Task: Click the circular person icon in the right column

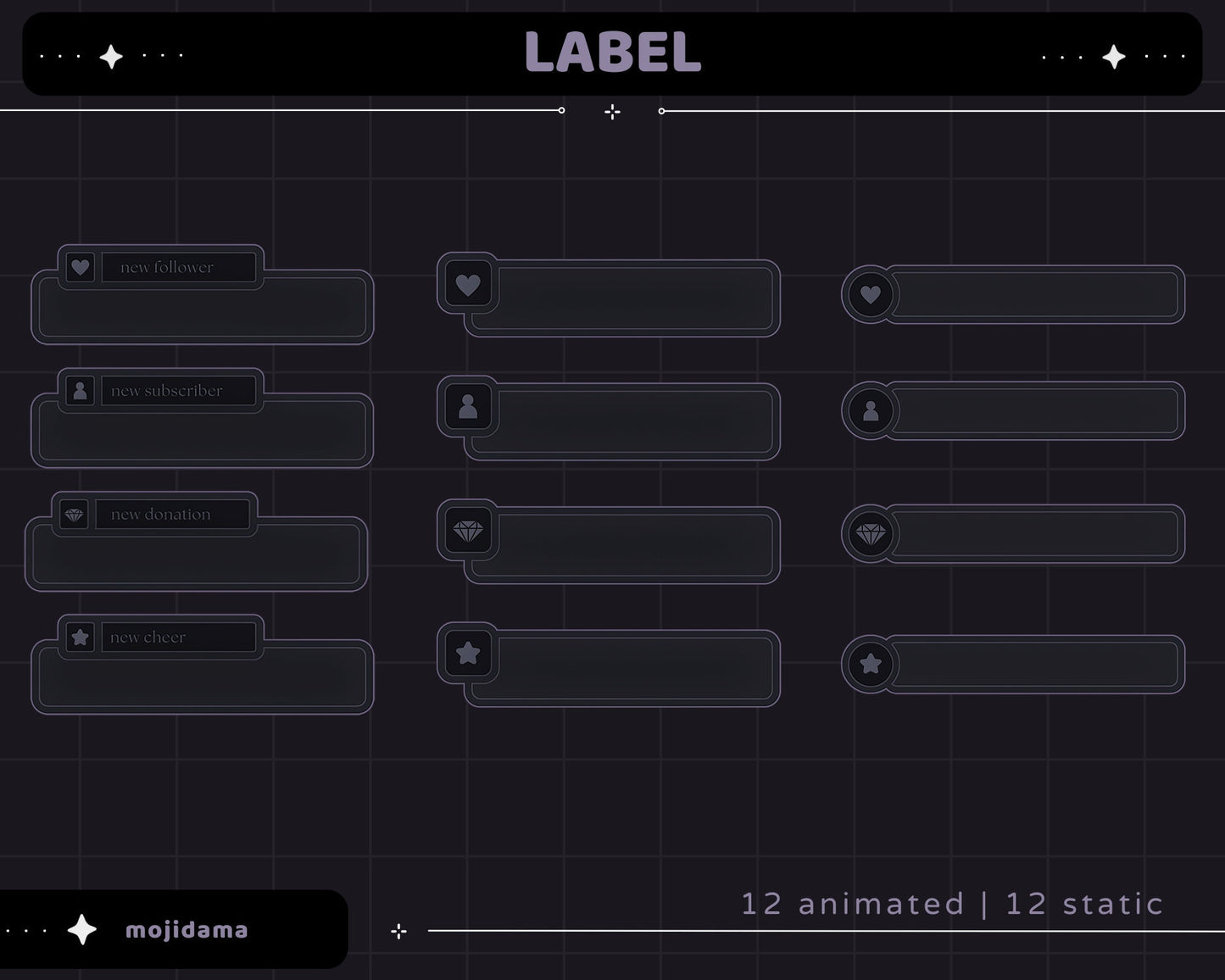Action: [x=870, y=411]
